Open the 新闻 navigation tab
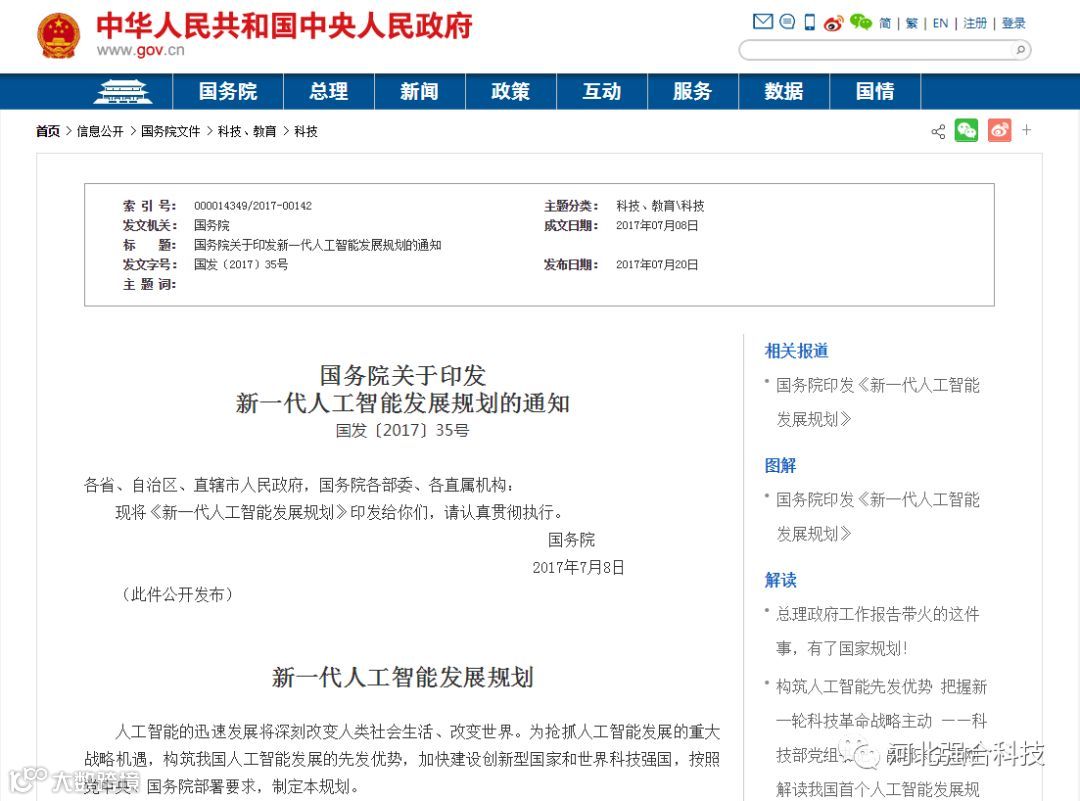 [419, 92]
